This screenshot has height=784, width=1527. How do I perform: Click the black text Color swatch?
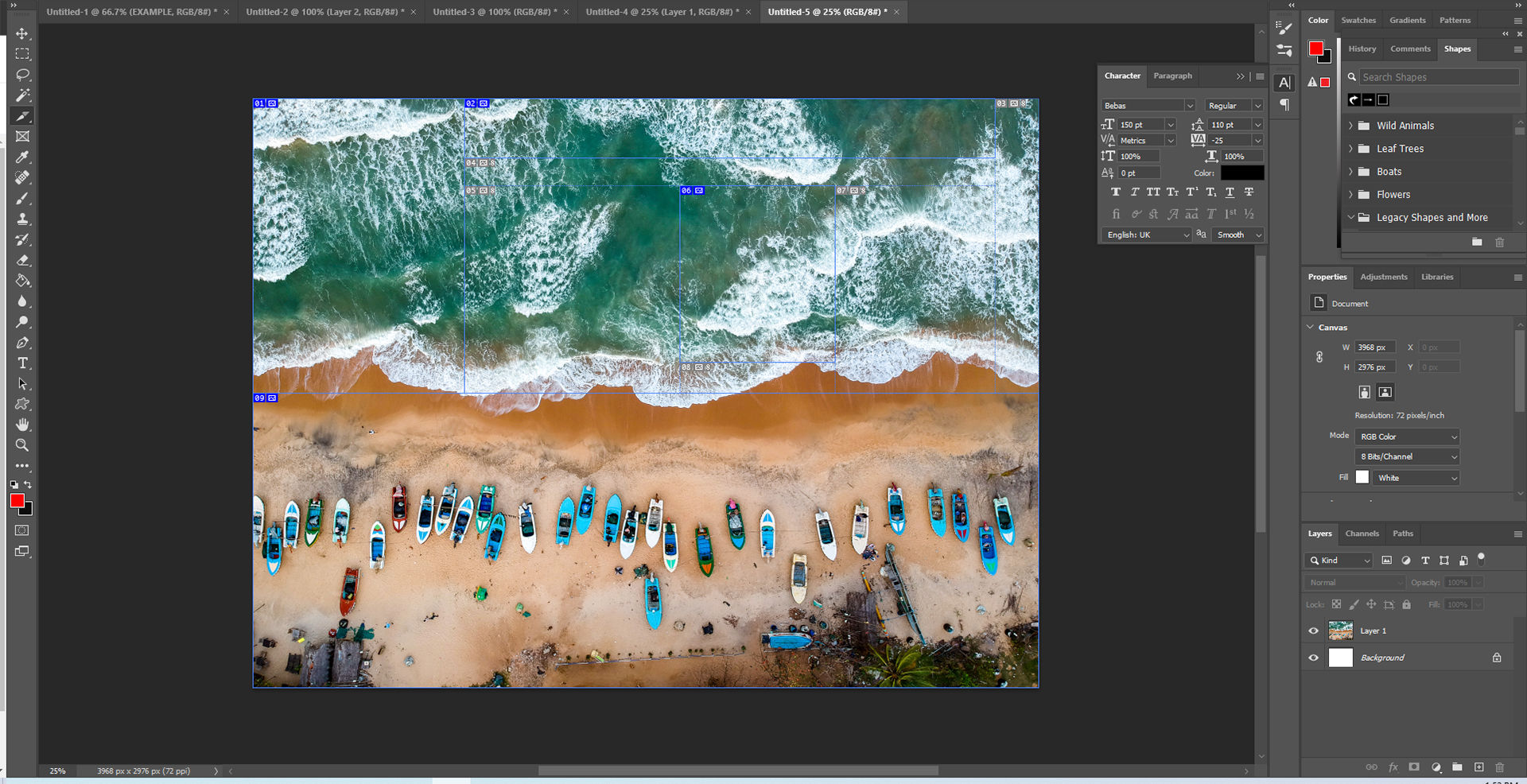[x=1241, y=173]
